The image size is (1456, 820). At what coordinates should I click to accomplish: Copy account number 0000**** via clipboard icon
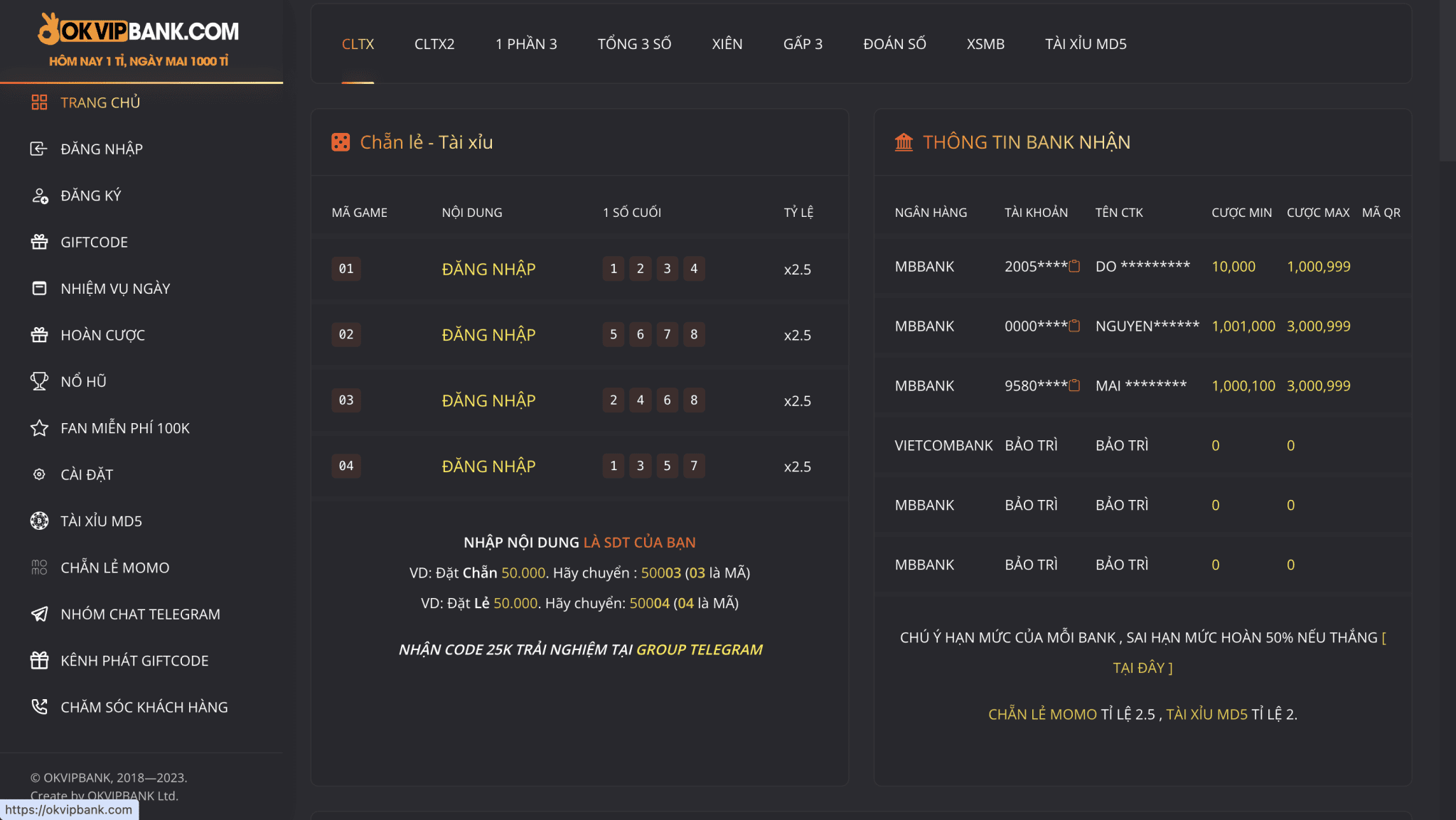[x=1074, y=326]
